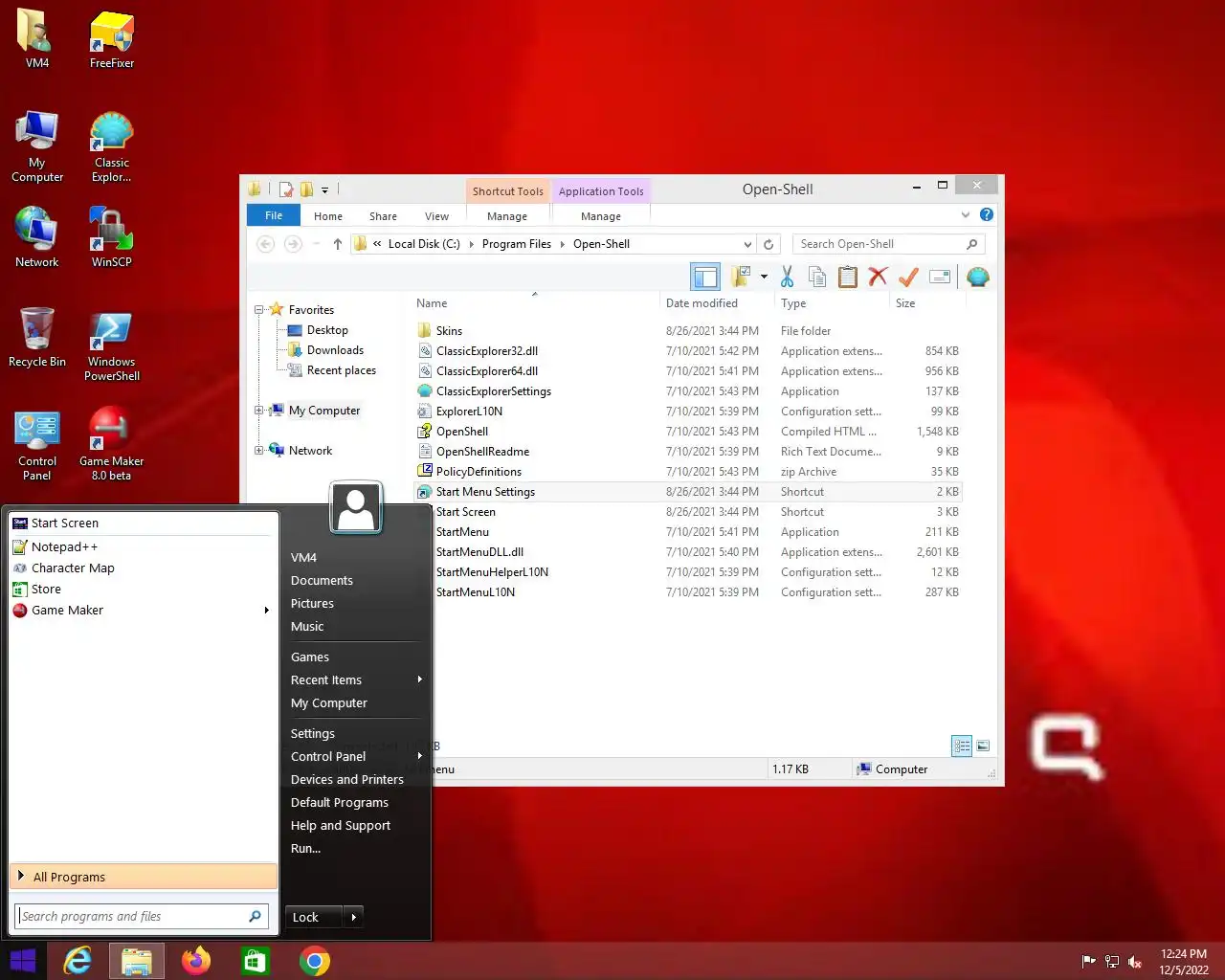The height and width of the screenshot is (980, 1225).
Task: Select StartMenuDLL.dll file
Action: (479, 552)
